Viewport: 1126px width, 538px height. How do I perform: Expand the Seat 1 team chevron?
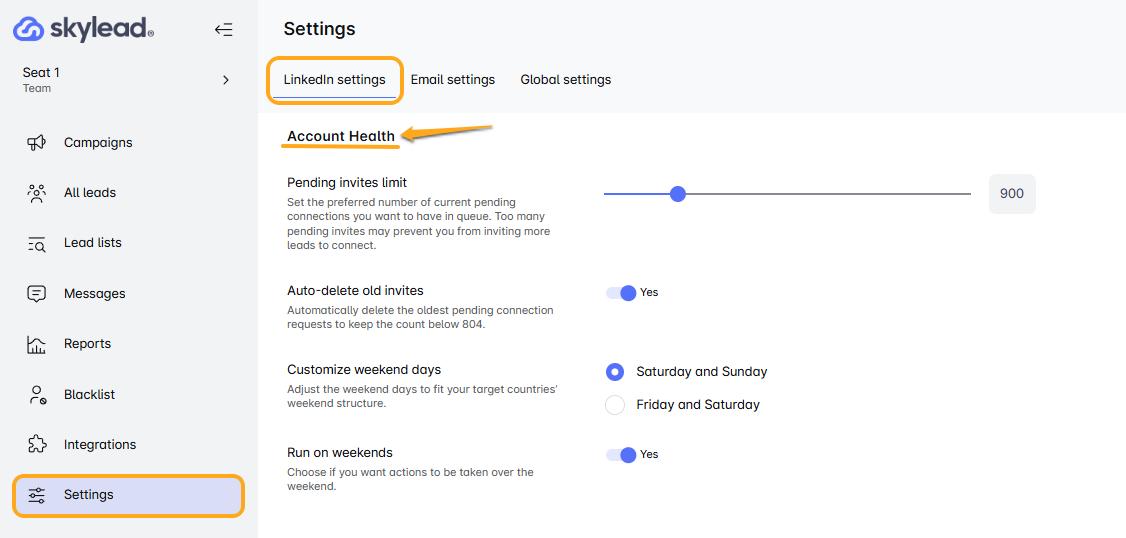(x=226, y=80)
